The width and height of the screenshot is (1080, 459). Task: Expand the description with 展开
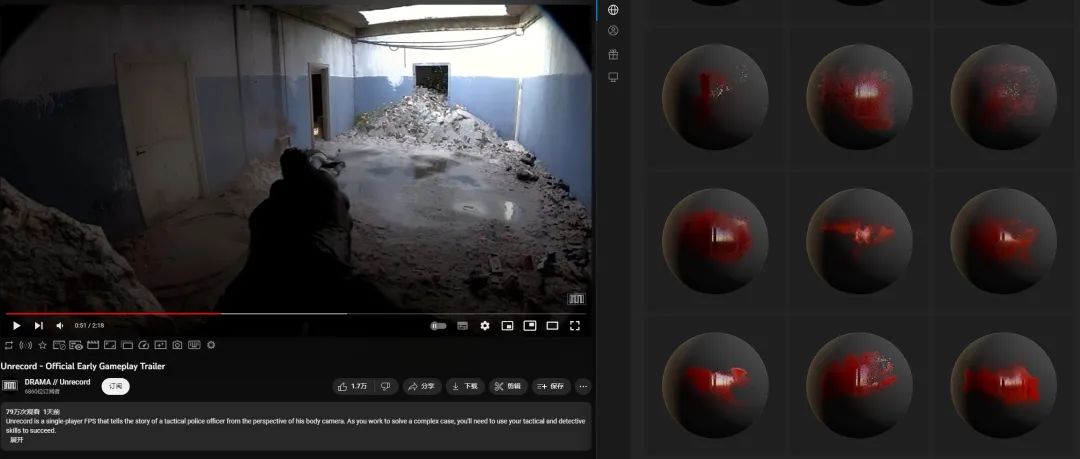point(16,440)
